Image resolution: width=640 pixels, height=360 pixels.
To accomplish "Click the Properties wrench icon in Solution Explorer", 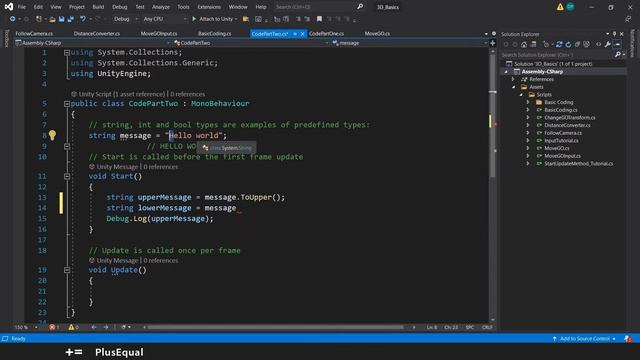I will (x=608, y=44).
